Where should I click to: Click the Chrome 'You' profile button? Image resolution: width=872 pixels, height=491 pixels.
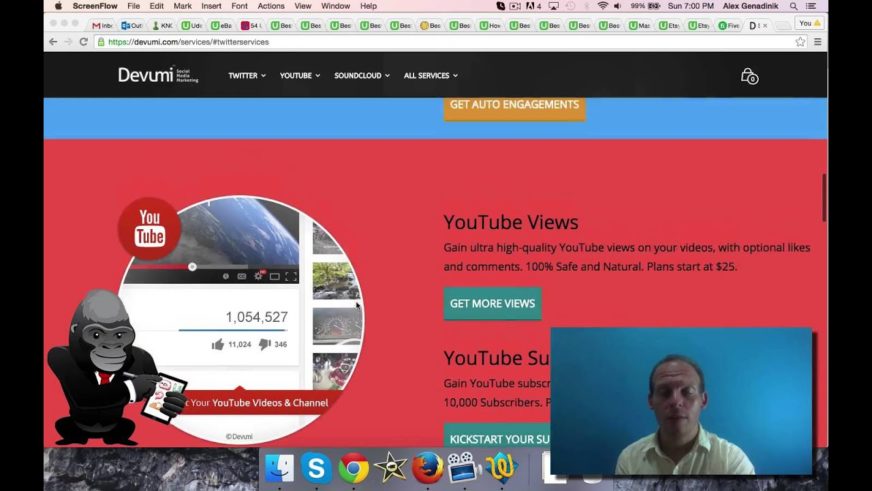809,23
